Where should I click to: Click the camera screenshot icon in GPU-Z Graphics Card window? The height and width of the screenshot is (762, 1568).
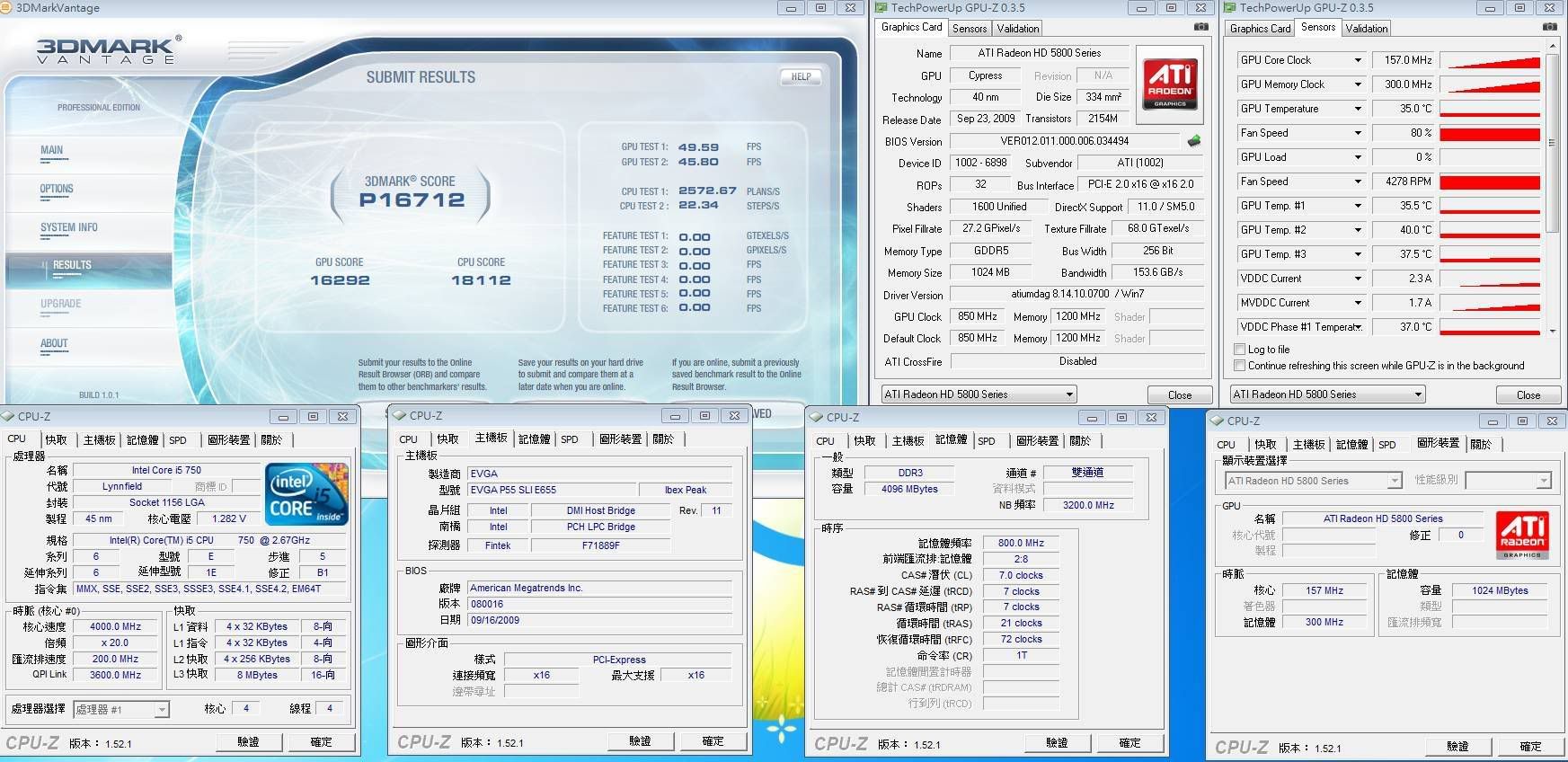(x=1200, y=27)
